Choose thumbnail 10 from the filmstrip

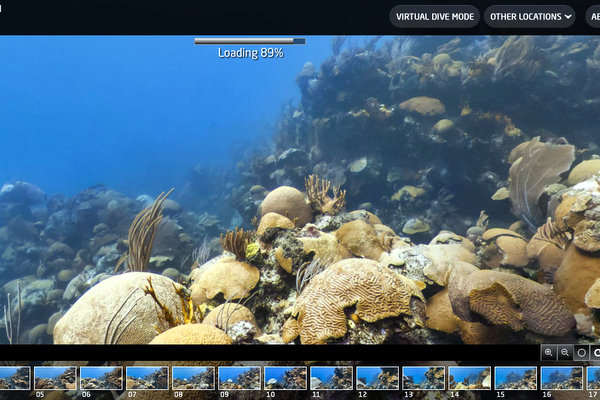pos(285,377)
